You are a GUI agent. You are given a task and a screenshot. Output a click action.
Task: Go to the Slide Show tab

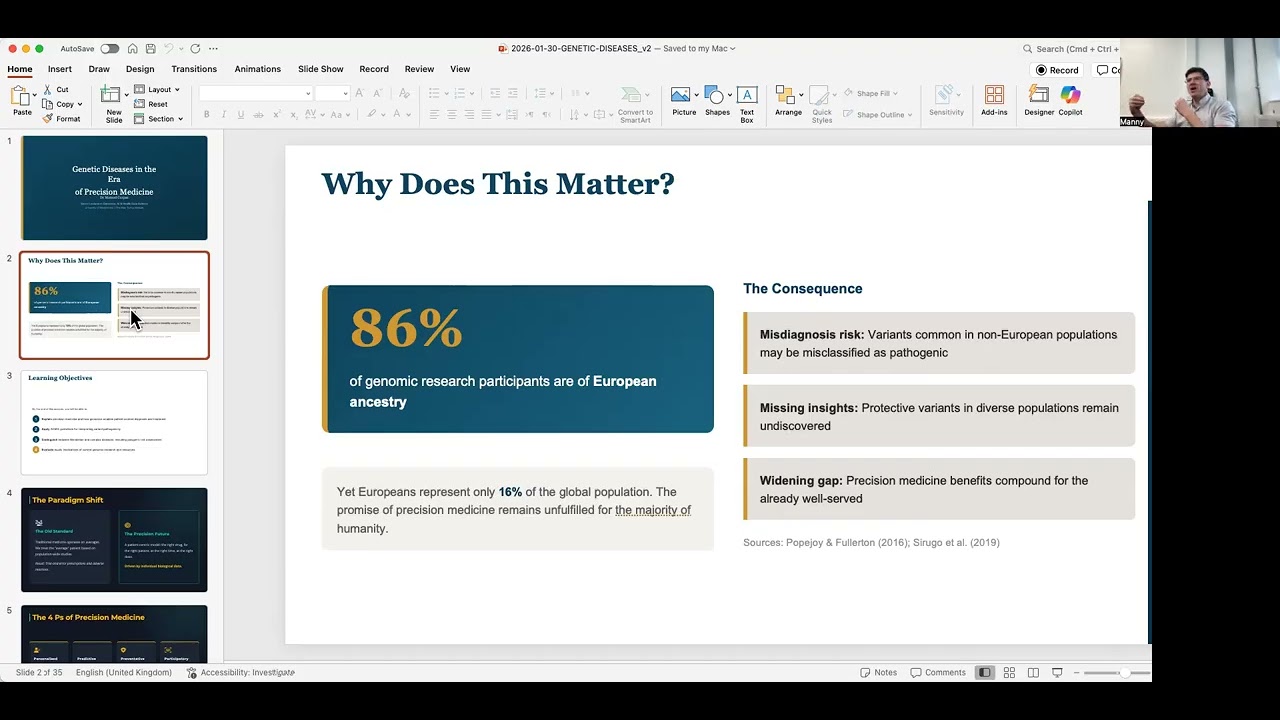coord(321,69)
